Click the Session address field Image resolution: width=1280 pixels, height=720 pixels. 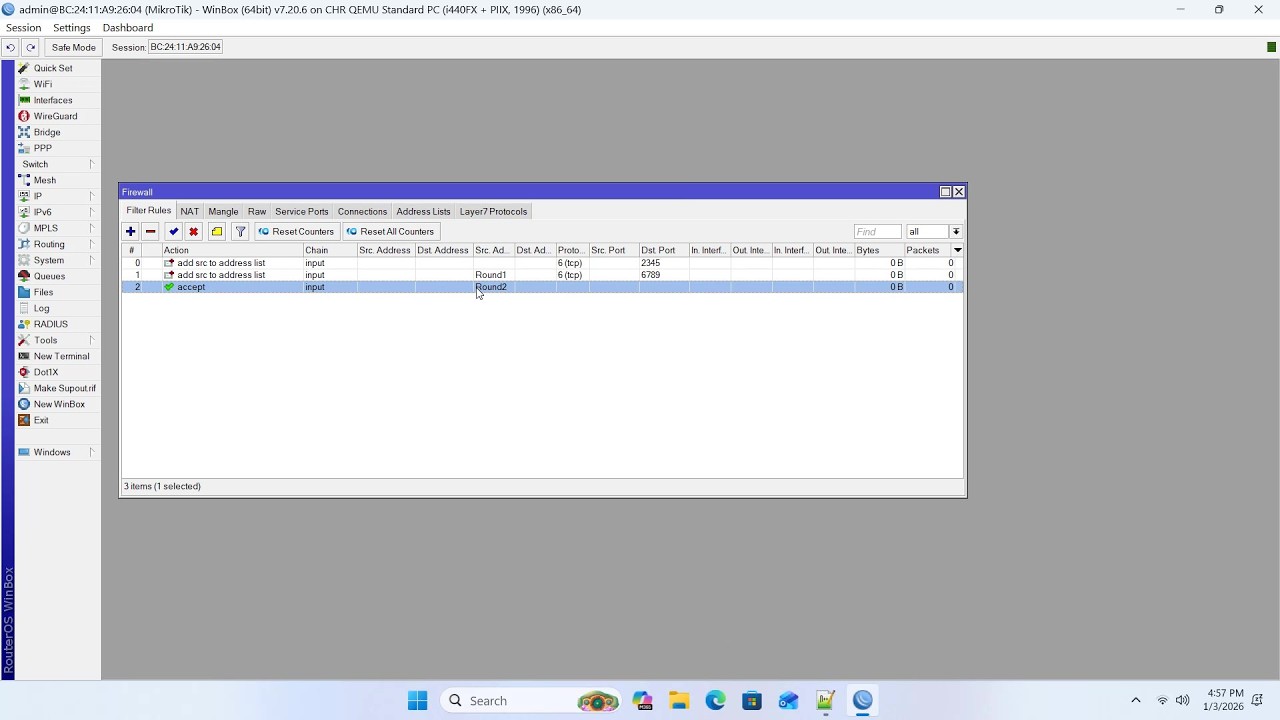(x=186, y=47)
